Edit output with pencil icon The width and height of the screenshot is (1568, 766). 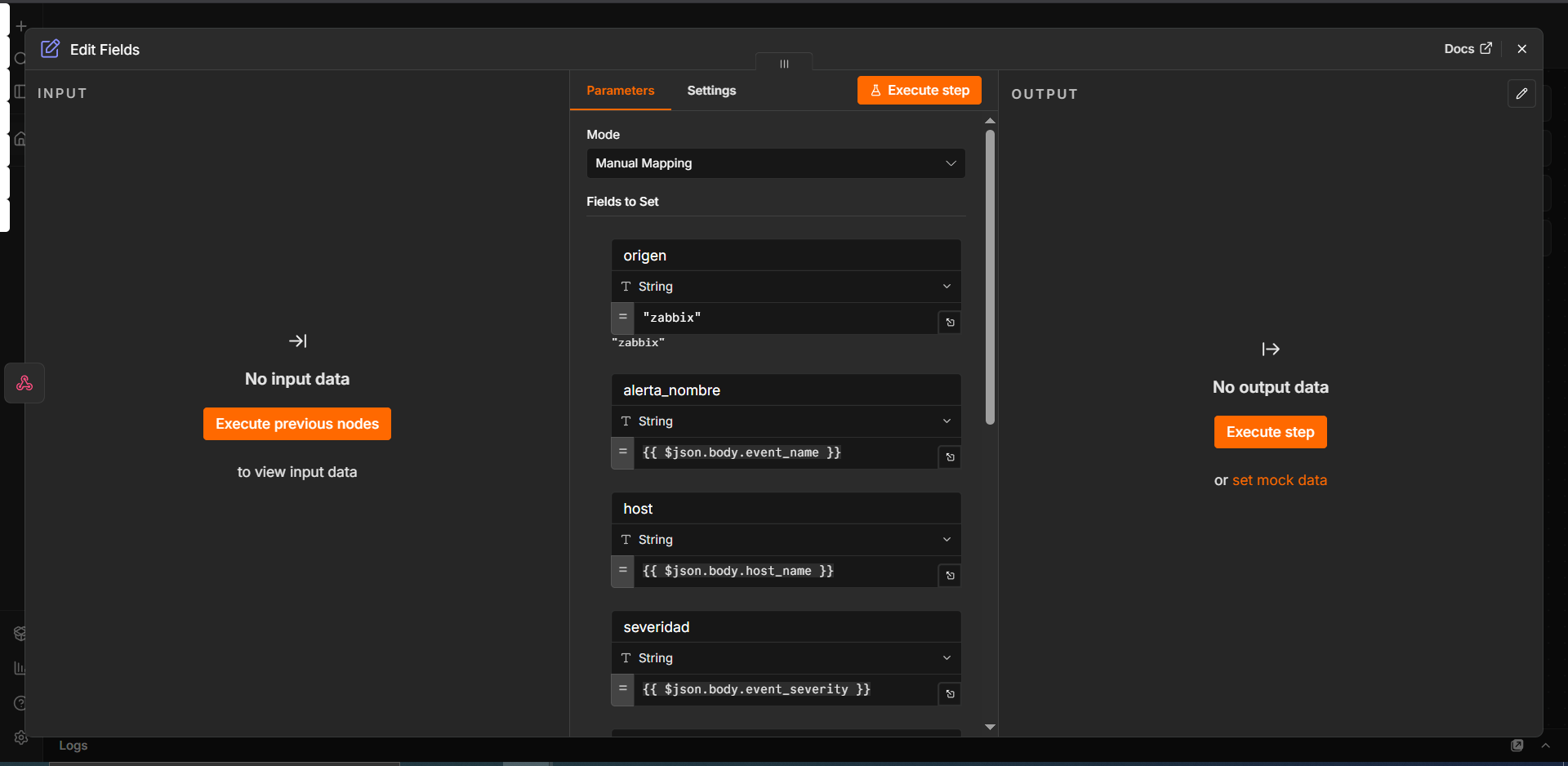tap(1521, 94)
